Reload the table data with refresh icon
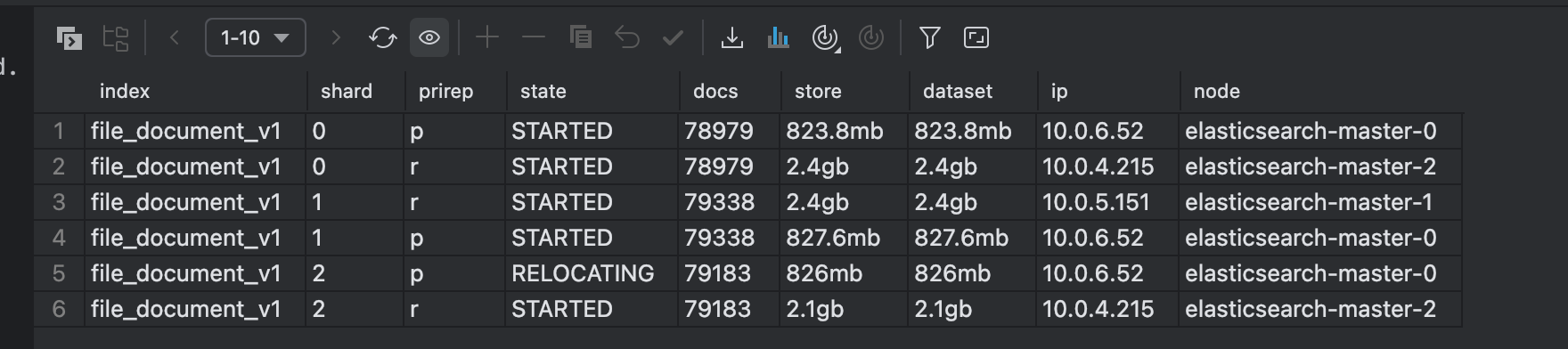This screenshot has width=1568, height=349. coord(382,37)
